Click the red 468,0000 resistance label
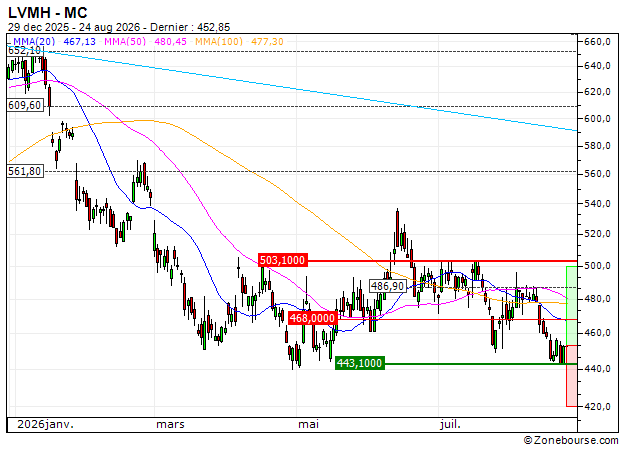This screenshot has width=625, height=450. [312, 318]
